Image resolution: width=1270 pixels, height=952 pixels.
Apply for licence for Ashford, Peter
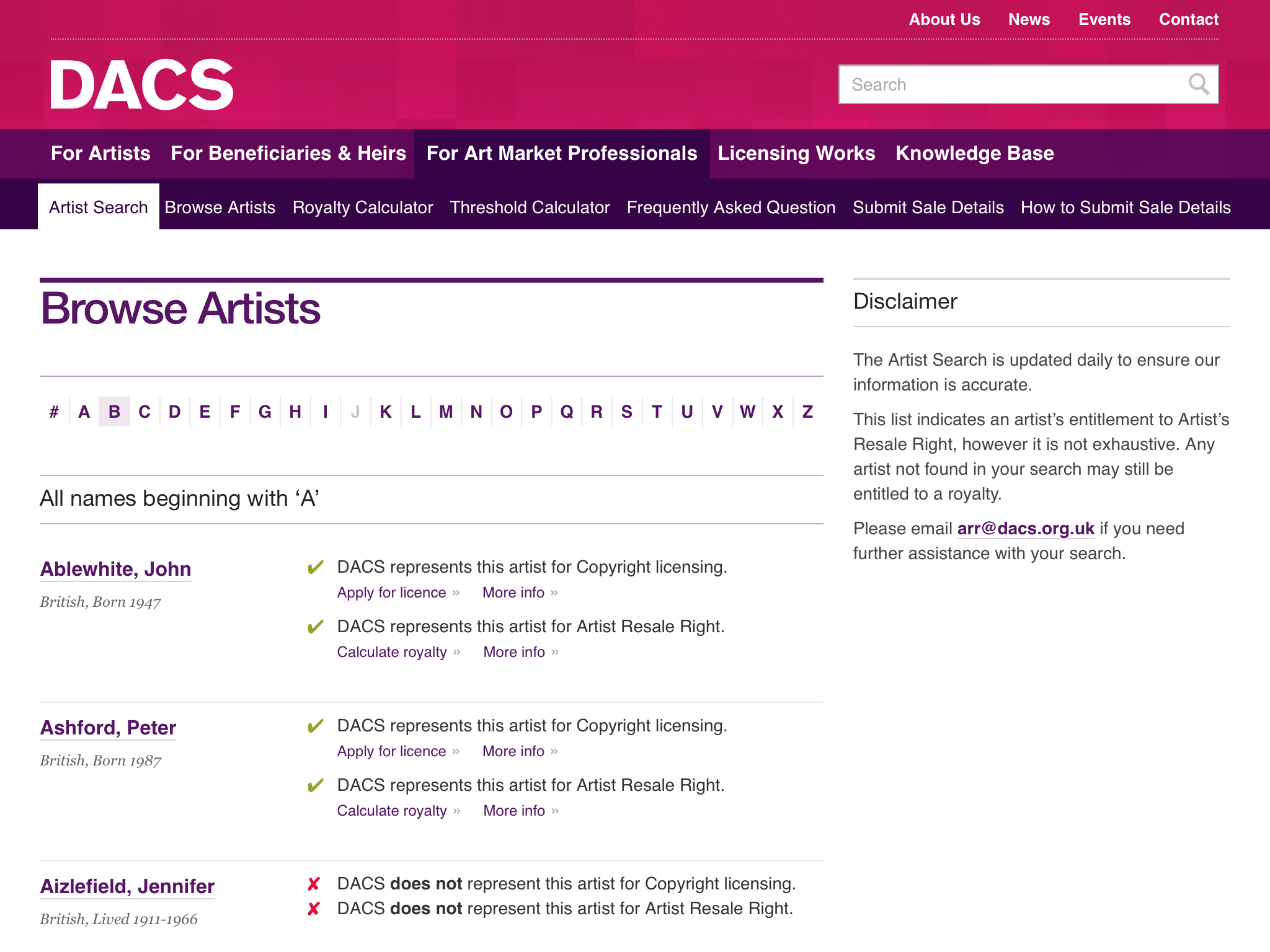tap(398, 751)
